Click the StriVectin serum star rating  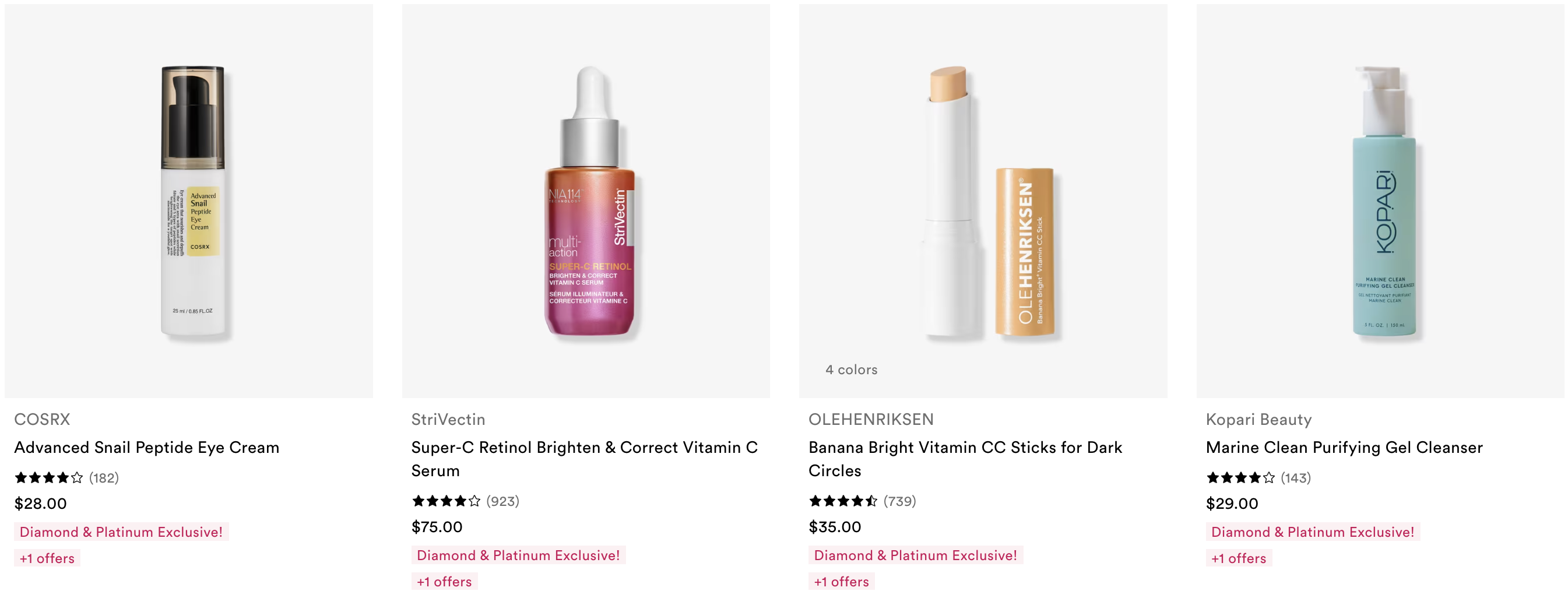tap(446, 501)
